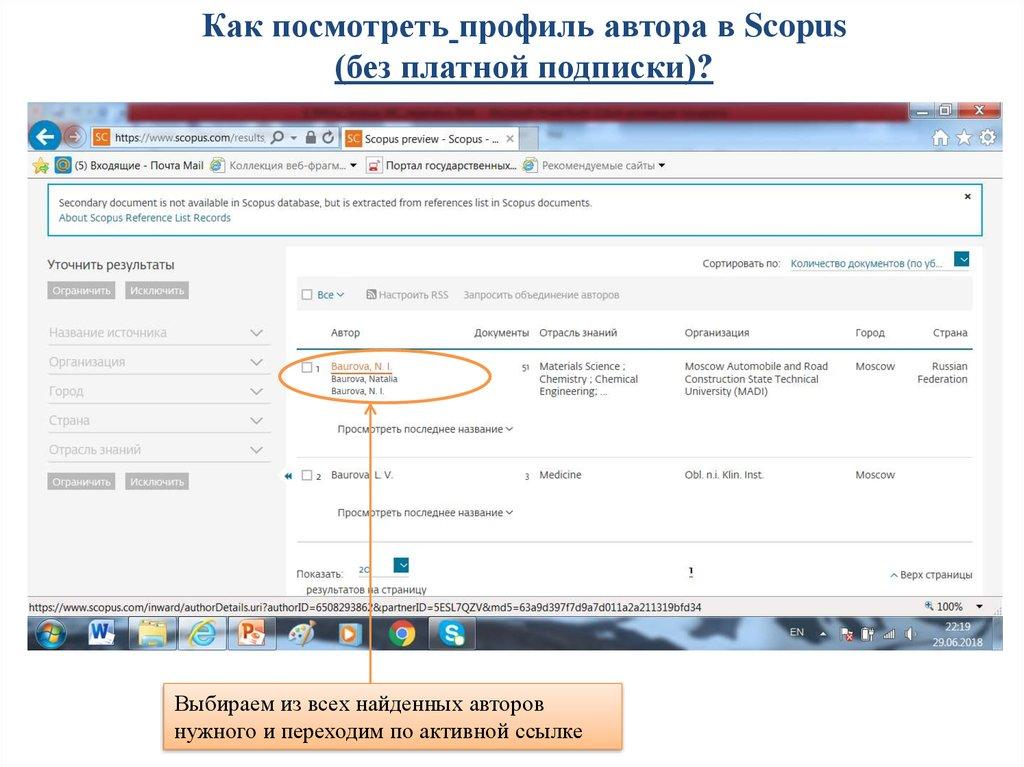
Task: Toggle the select-all 'Все' checkbox
Action: (x=307, y=295)
